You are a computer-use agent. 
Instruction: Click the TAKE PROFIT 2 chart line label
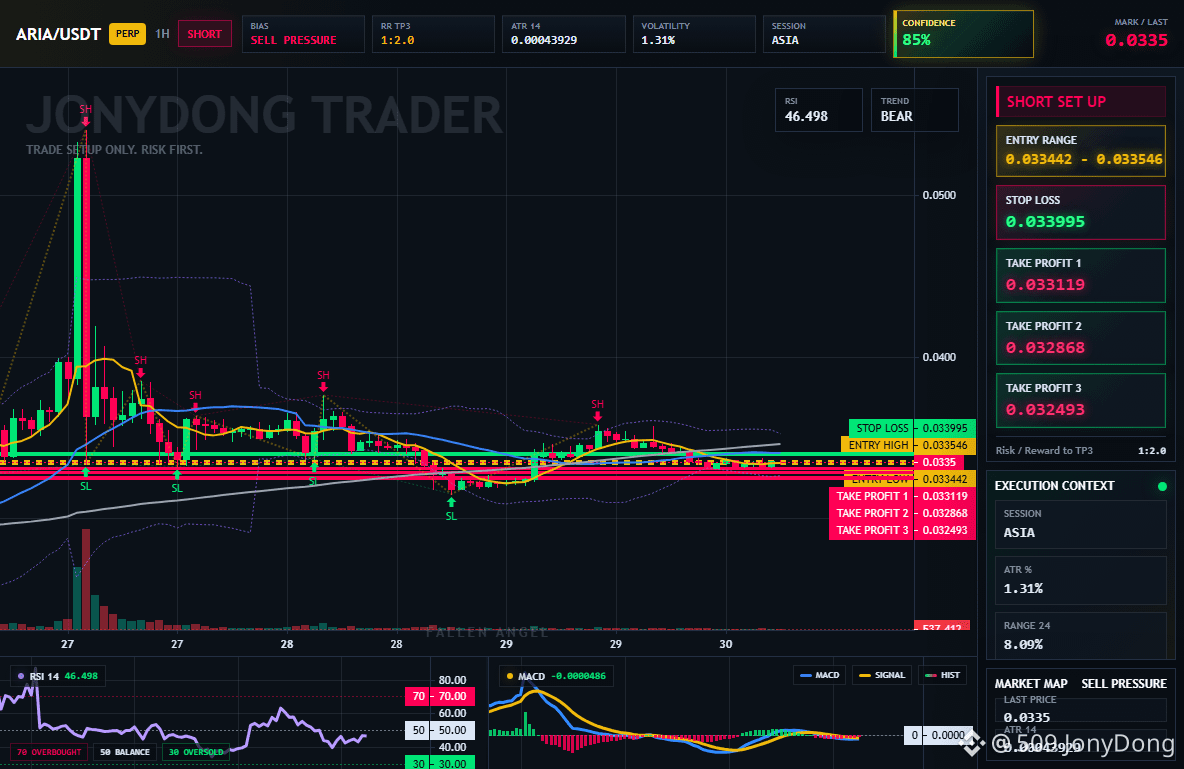[902, 513]
